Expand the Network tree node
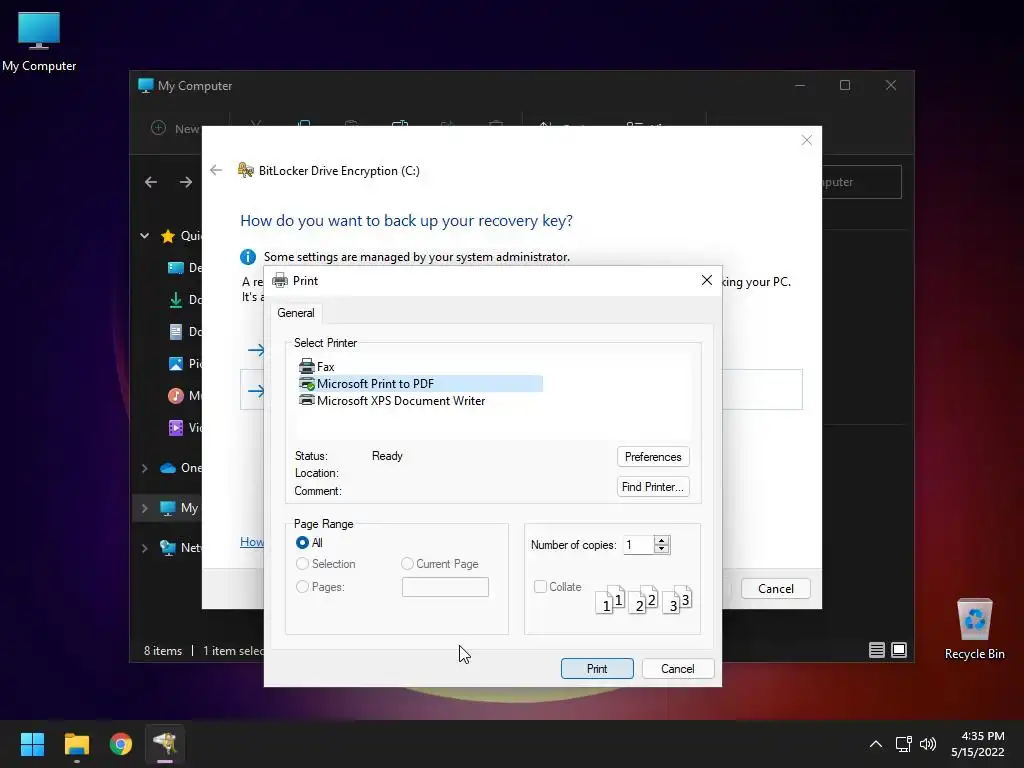The height and width of the screenshot is (768, 1024). coord(144,548)
